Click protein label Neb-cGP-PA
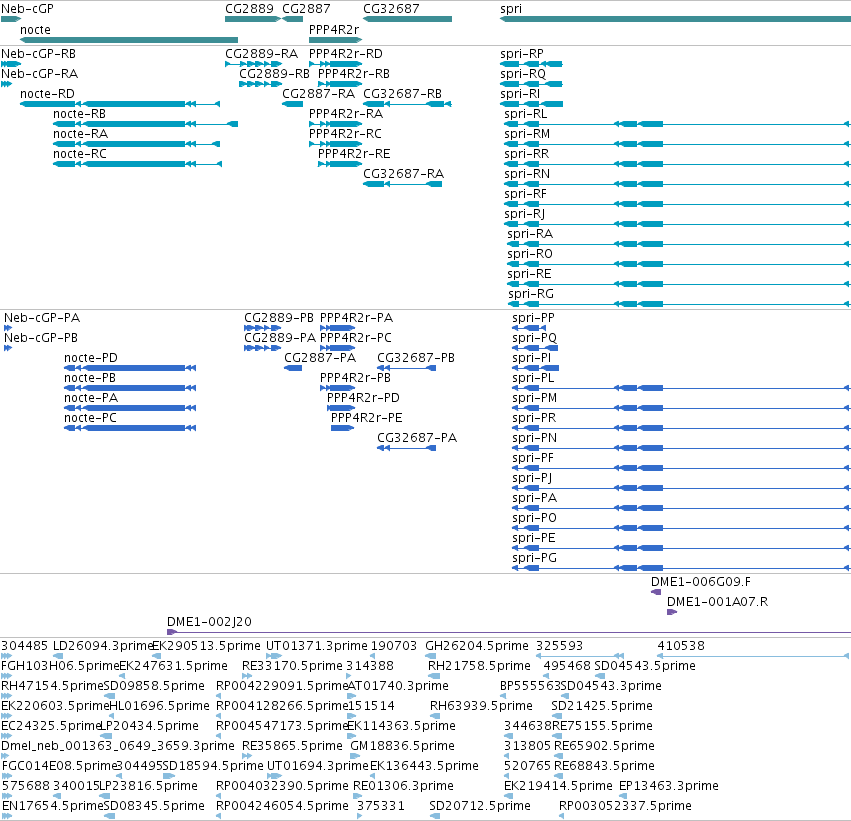The image size is (851, 821). coord(42,317)
